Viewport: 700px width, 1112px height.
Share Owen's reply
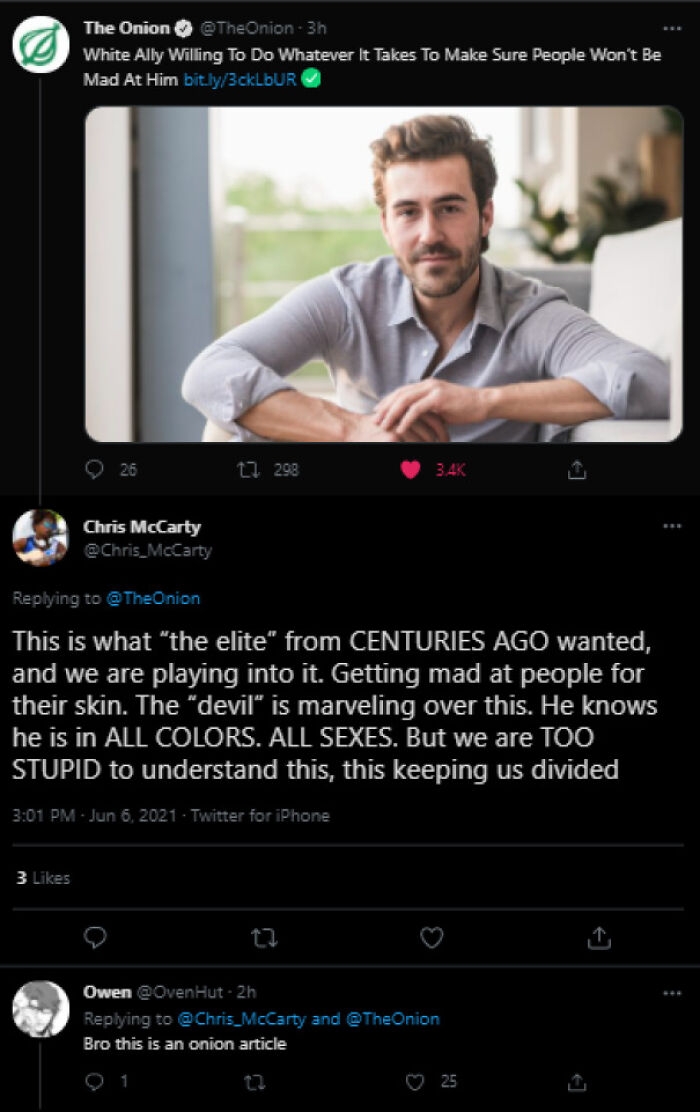pyautogui.click(x=576, y=1080)
